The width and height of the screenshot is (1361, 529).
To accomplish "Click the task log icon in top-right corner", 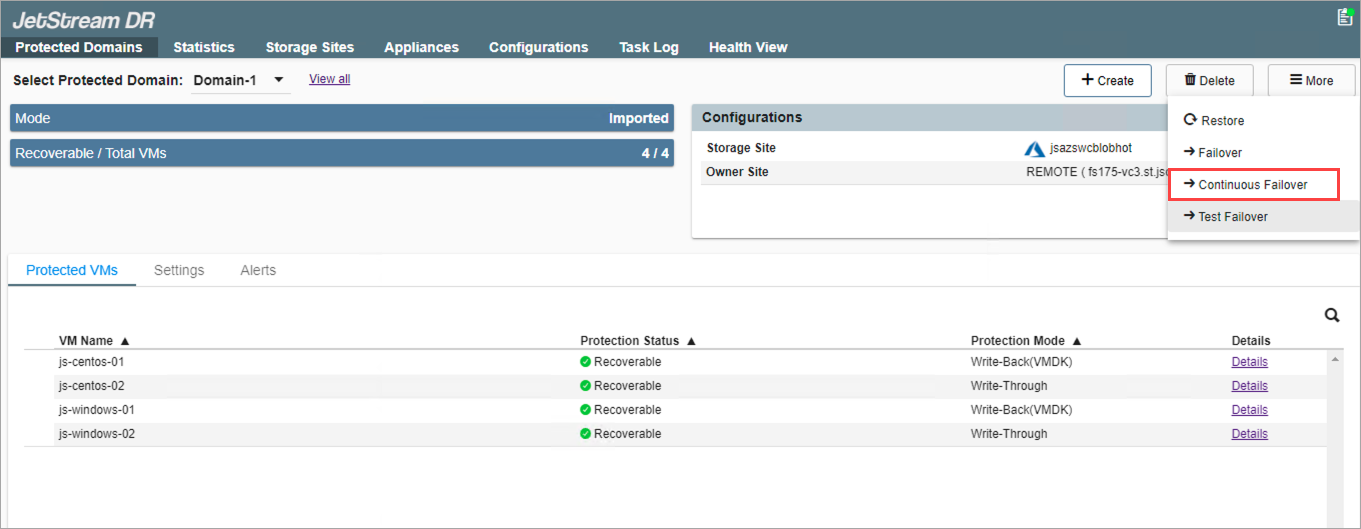I will point(1344,17).
